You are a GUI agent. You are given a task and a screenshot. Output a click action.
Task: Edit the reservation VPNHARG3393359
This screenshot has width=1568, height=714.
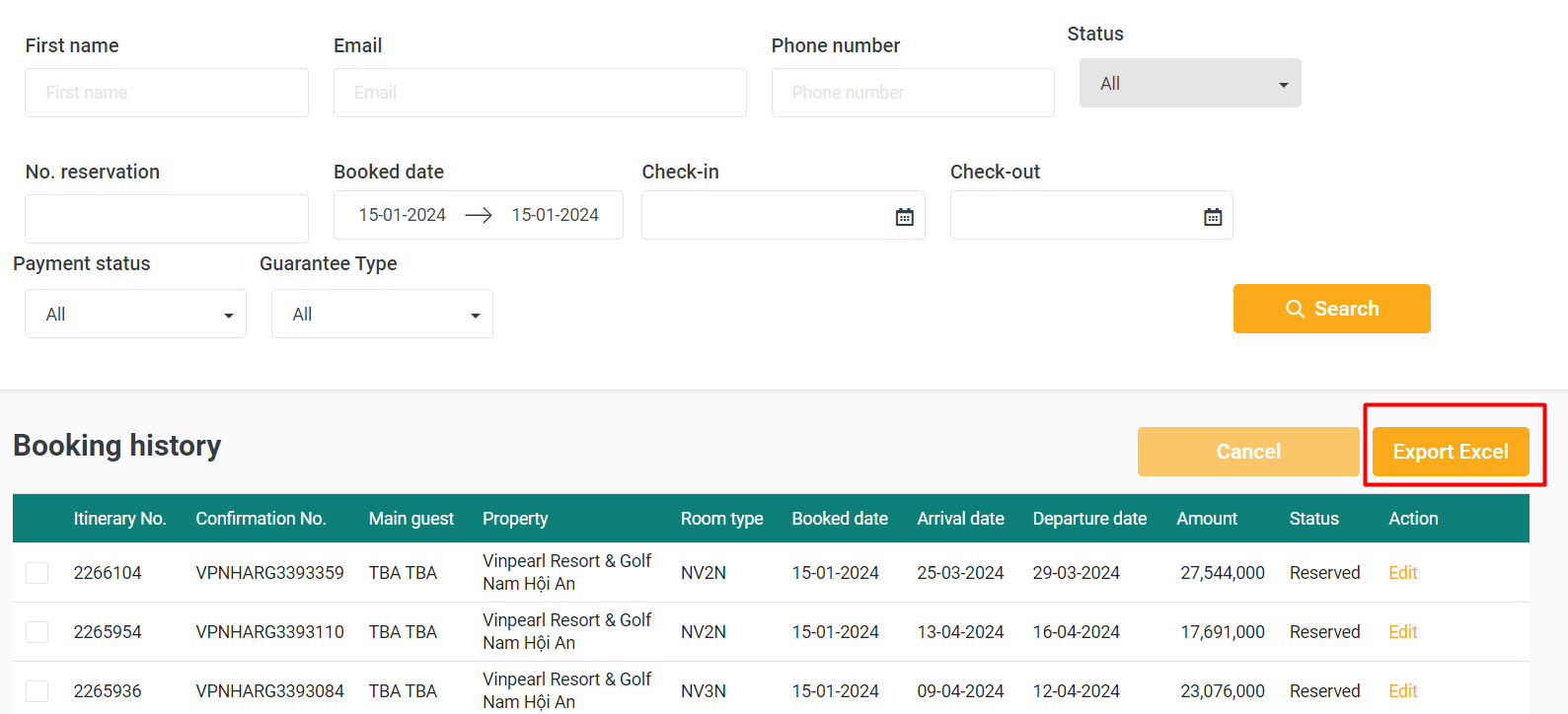coord(1402,573)
